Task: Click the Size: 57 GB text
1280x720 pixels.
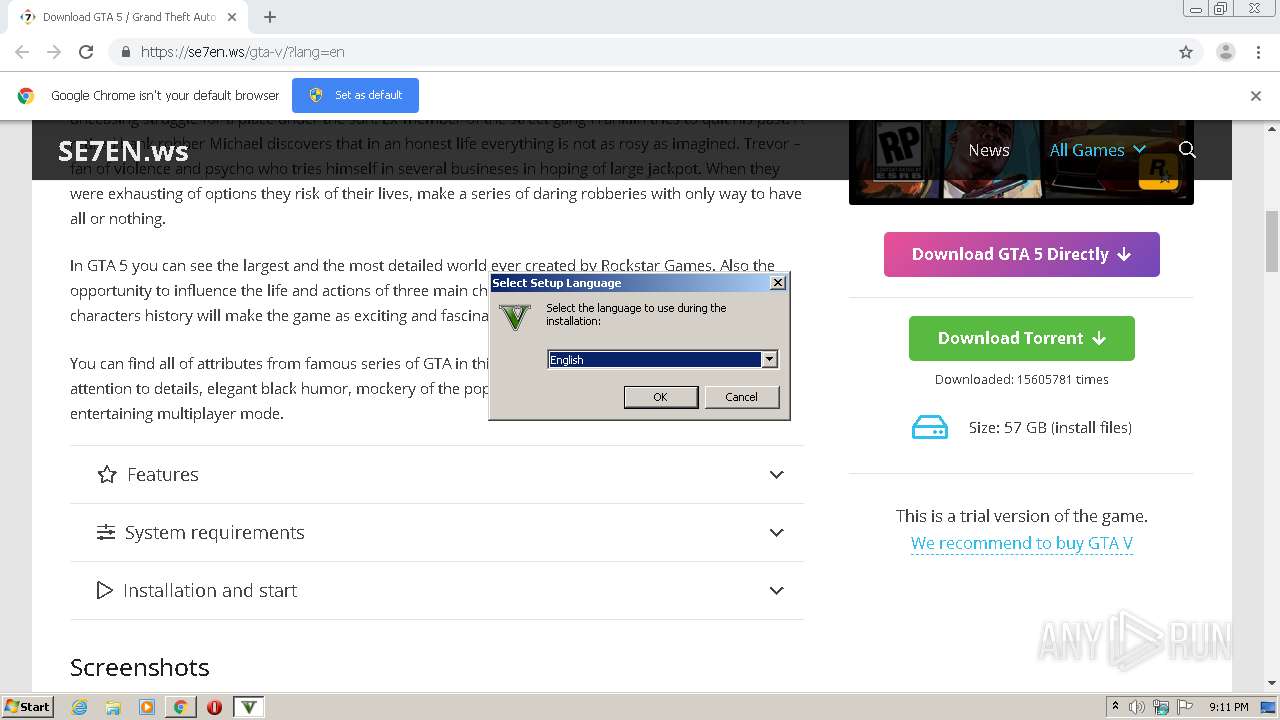Action: coord(1050,428)
